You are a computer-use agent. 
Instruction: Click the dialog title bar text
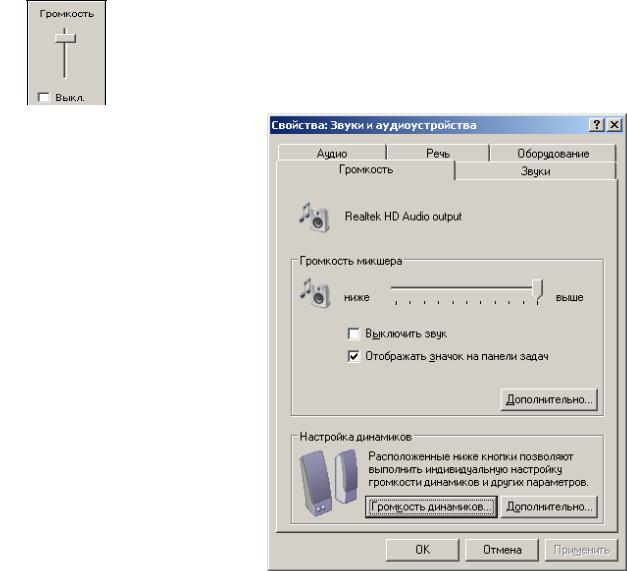(374, 125)
